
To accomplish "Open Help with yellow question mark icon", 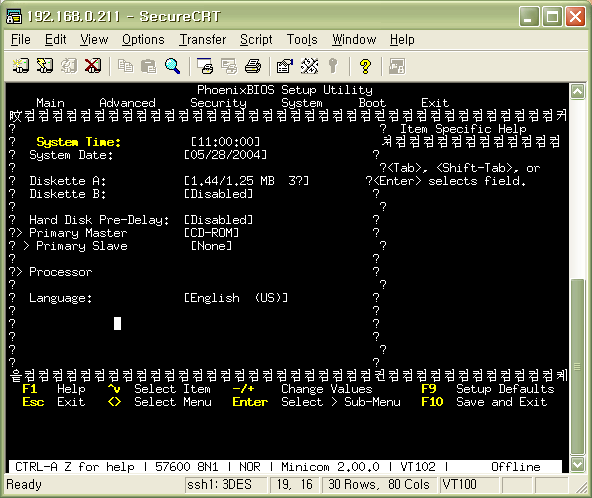I will click(365, 66).
